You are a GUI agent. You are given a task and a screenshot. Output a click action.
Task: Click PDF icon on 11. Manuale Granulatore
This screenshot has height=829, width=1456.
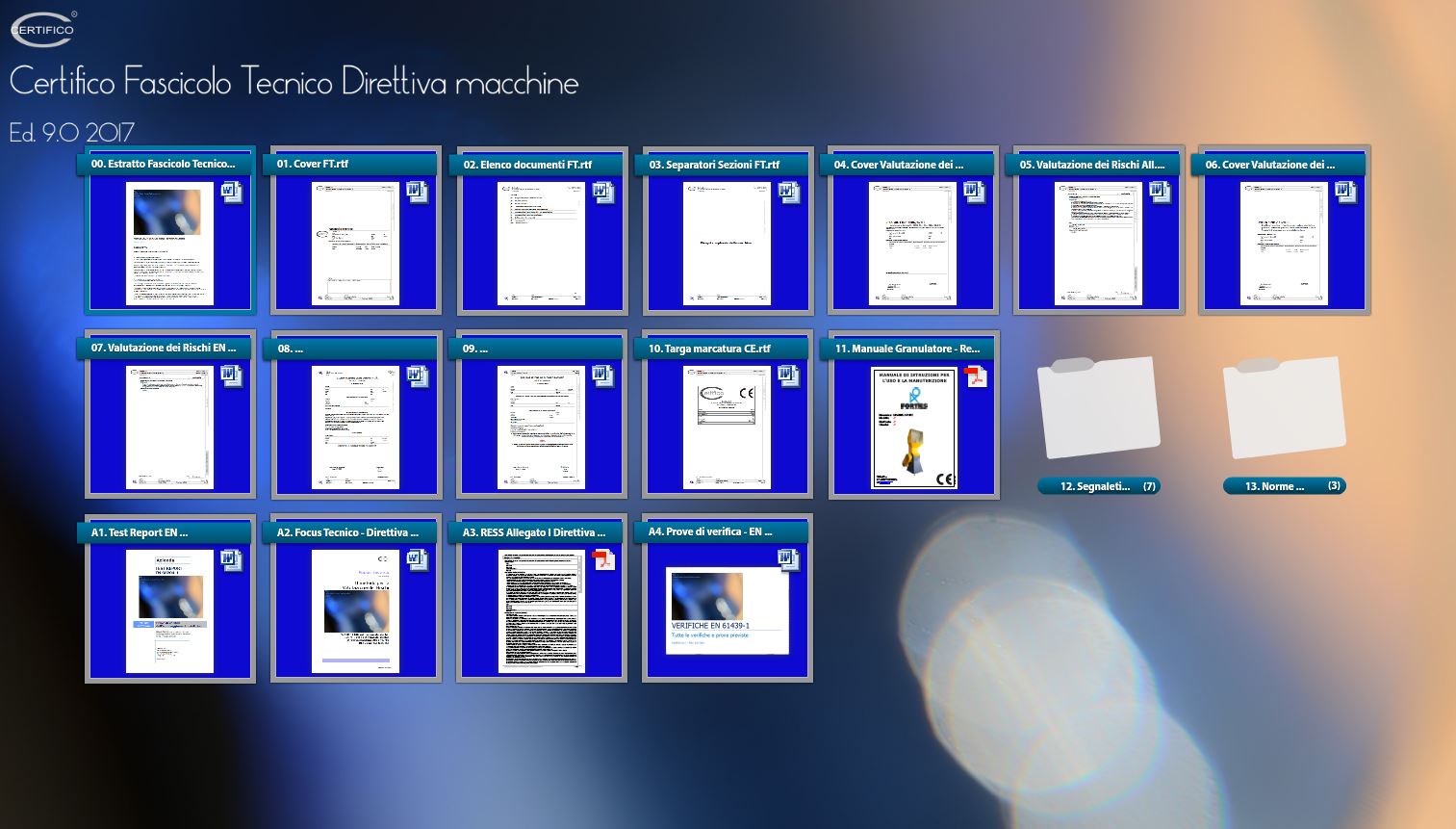[975, 376]
